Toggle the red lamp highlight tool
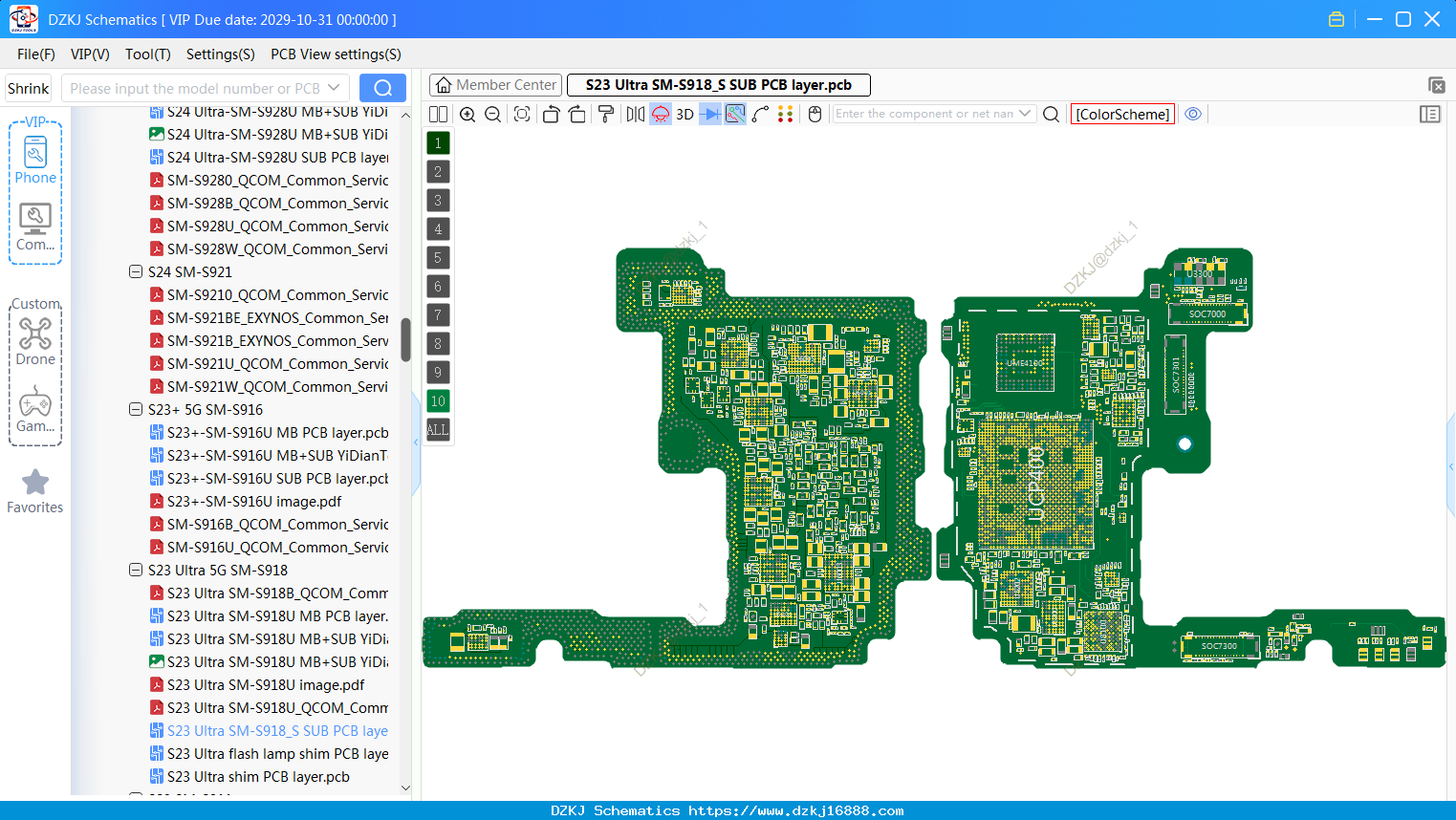The height and width of the screenshot is (820, 1456). click(x=661, y=114)
